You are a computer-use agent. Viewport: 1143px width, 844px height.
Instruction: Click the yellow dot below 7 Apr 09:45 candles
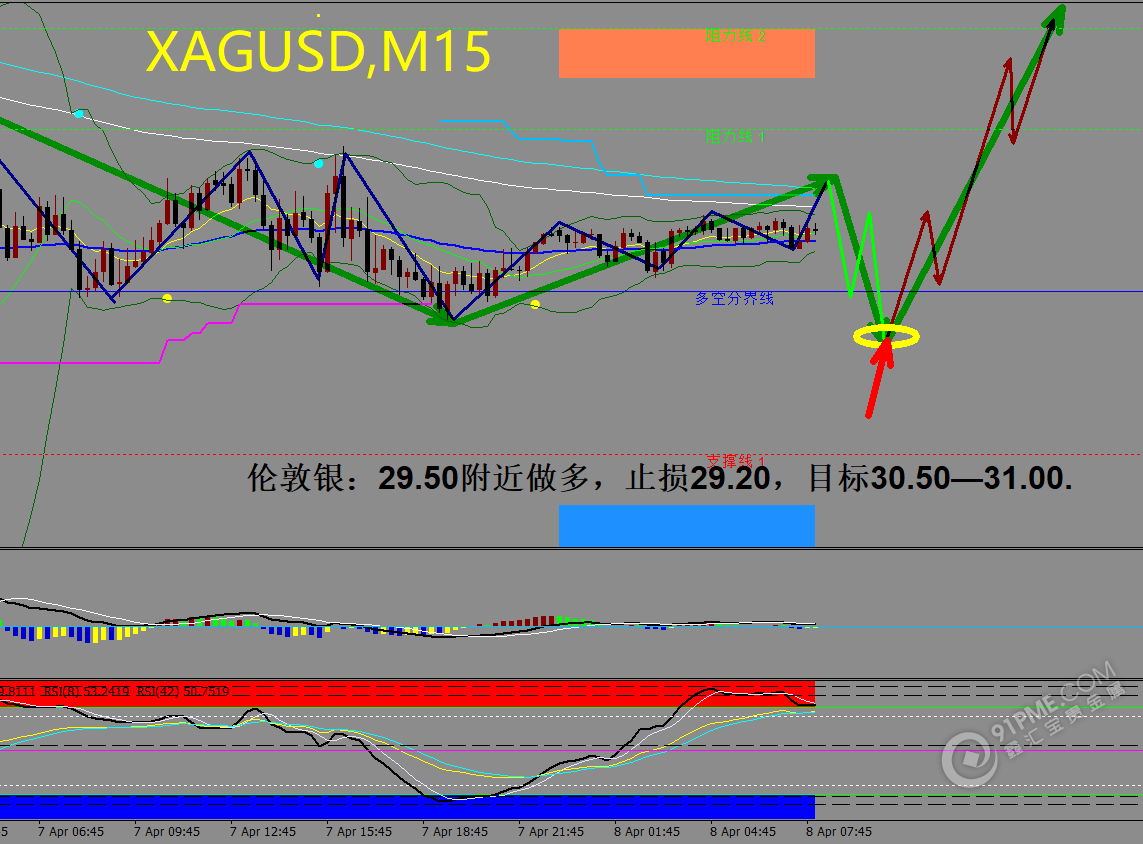pos(167,298)
